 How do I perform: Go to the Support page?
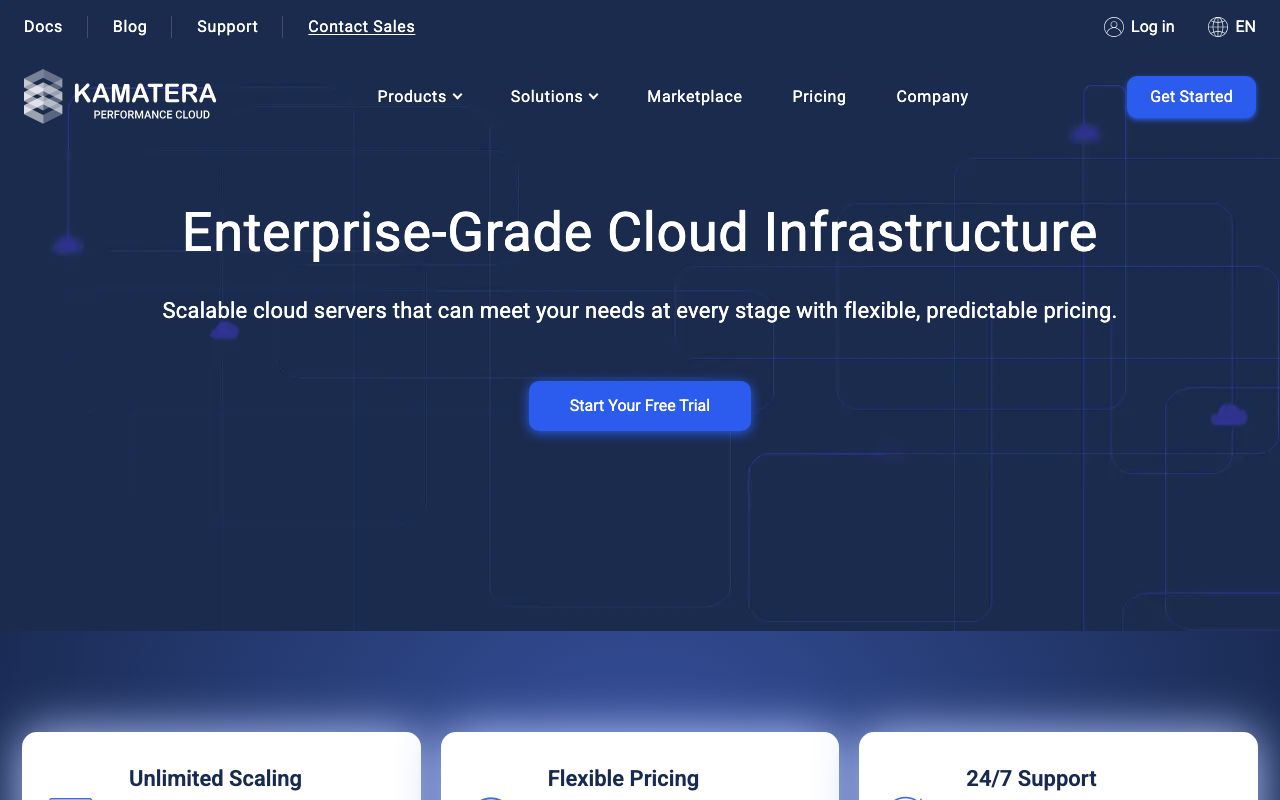[x=227, y=27]
